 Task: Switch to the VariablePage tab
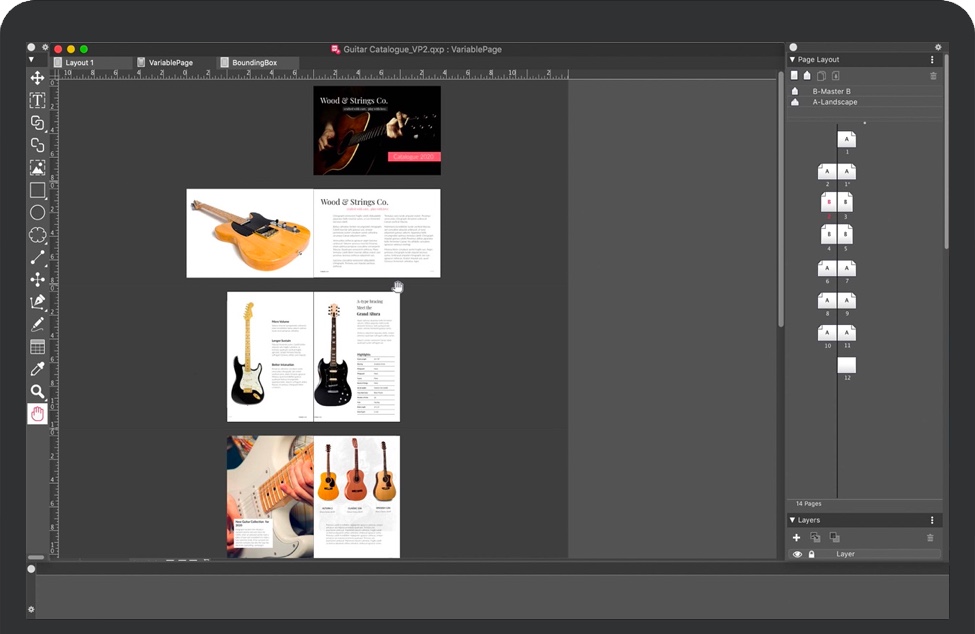click(x=170, y=63)
